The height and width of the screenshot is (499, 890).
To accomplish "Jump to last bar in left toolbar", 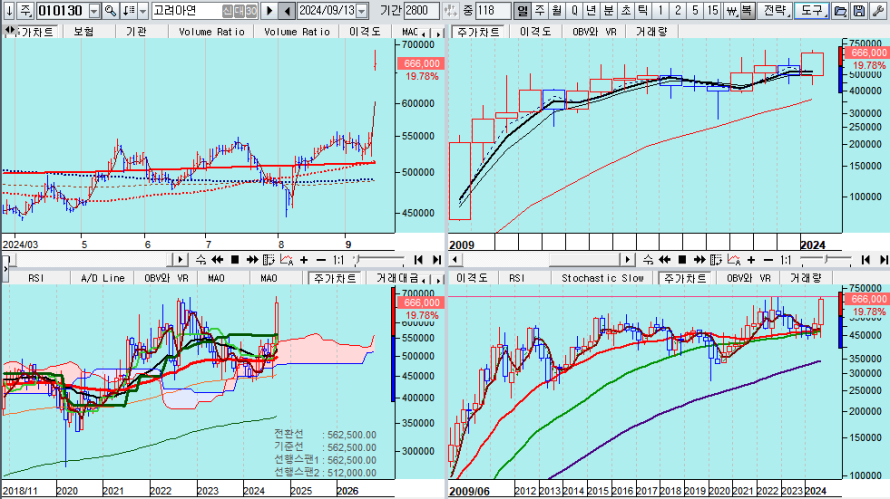I will click(436, 260).
